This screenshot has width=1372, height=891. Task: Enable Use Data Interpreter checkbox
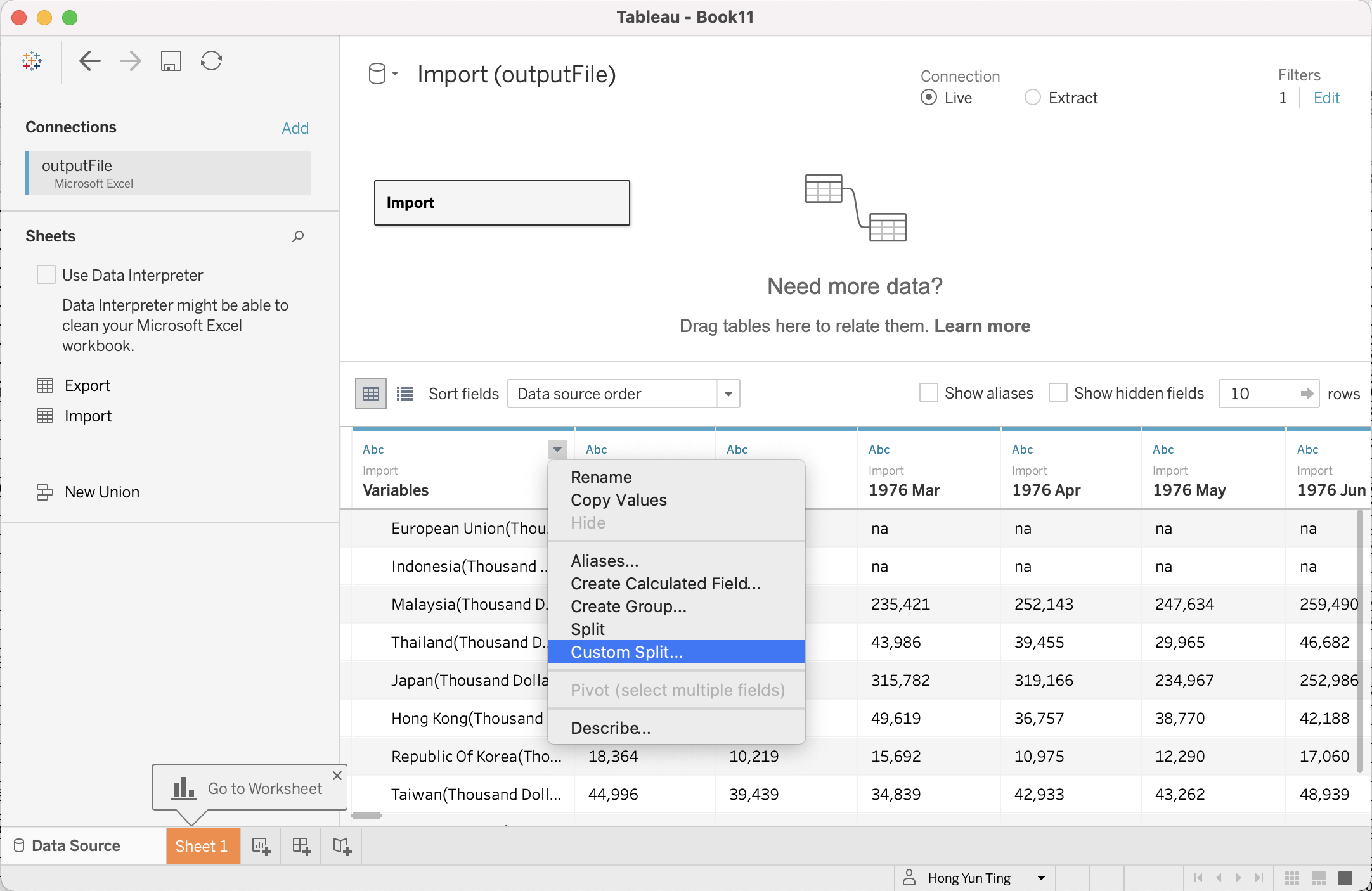point(46,274)
